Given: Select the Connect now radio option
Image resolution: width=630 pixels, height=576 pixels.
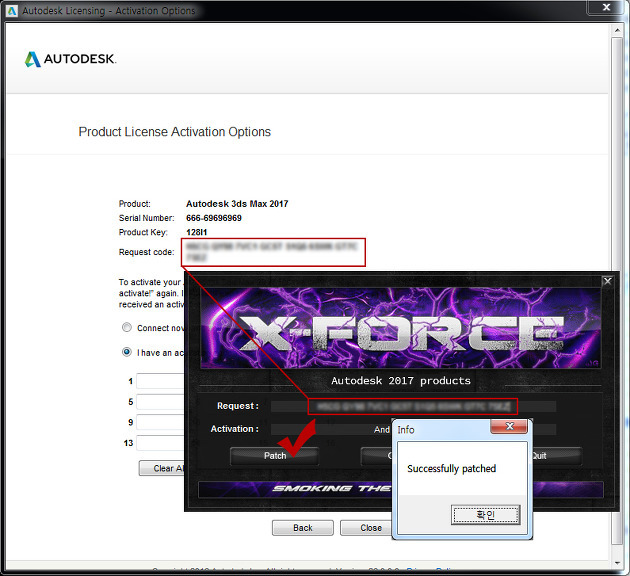Looking at the screenshot, I should (x=127, y=327).
